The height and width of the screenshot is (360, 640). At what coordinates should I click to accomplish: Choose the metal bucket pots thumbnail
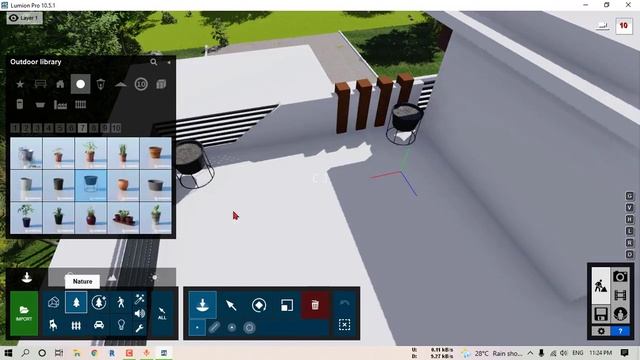click(x=26, y=153)
